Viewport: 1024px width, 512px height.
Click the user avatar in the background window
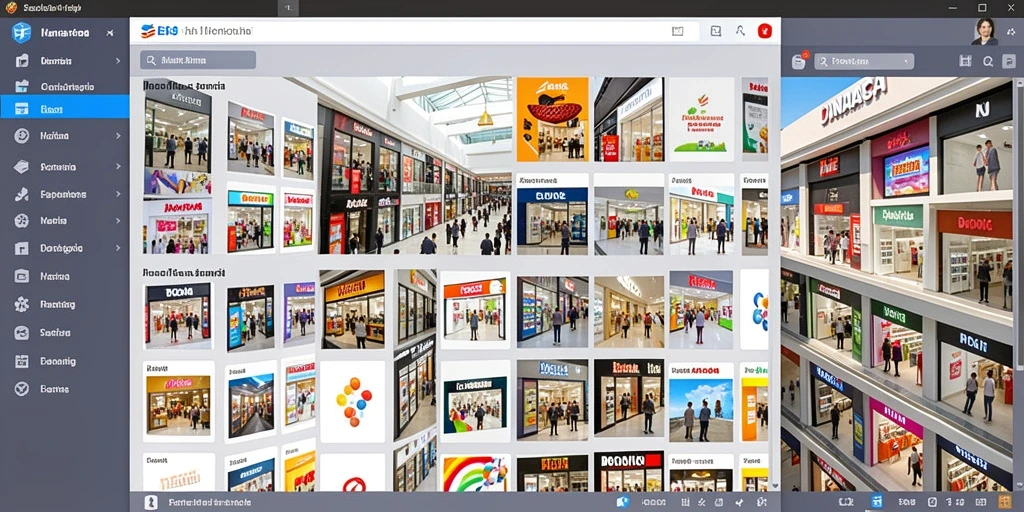[x=984, y=31]
